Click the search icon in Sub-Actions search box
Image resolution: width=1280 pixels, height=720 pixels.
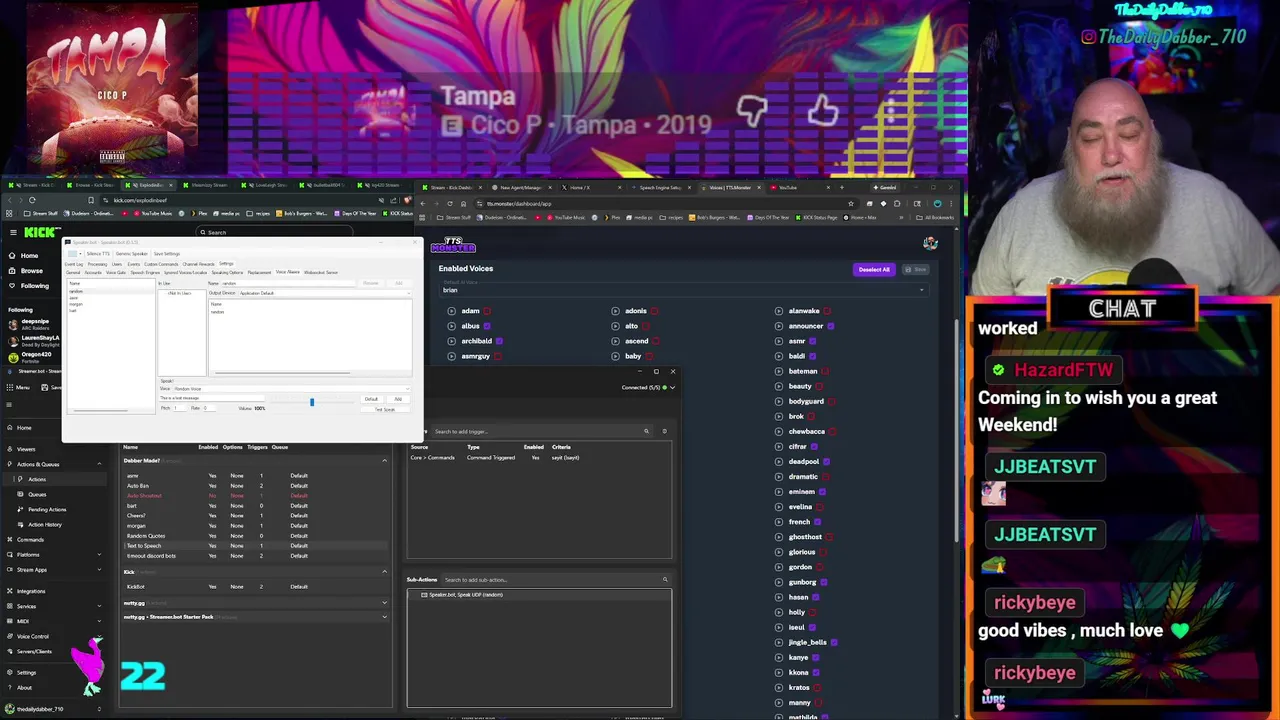664,579
